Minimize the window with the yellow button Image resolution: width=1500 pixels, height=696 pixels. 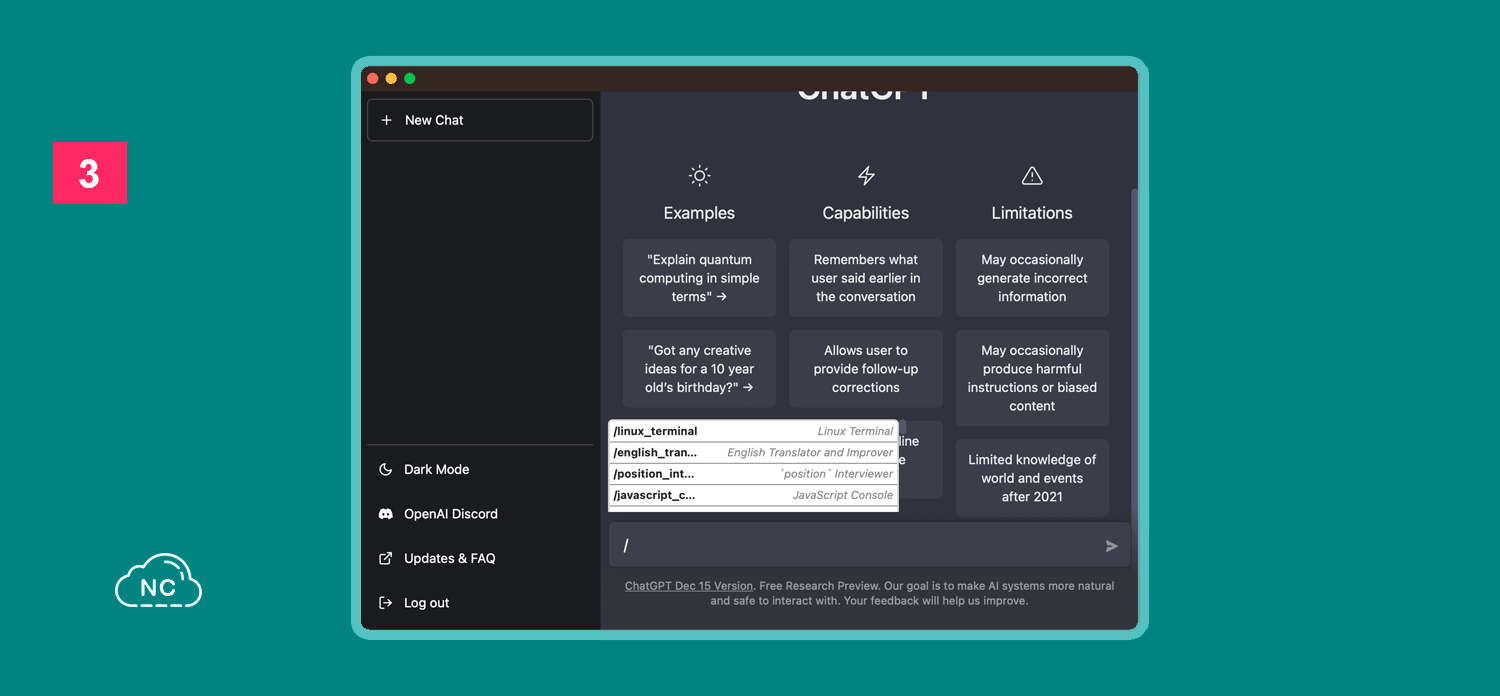coord(391,79)
